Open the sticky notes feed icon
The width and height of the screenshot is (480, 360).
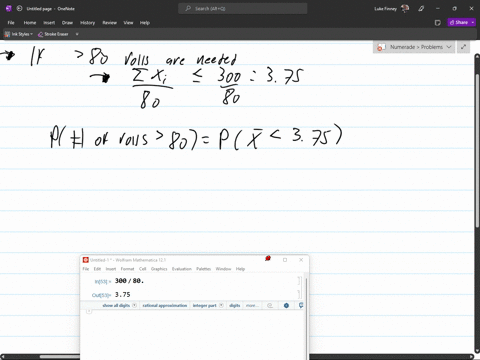pyautogui.click(x=438, y=23)
